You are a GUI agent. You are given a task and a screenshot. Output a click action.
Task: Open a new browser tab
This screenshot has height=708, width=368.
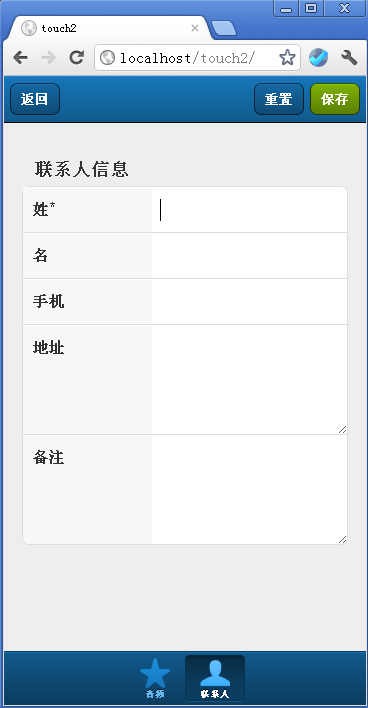[224, 28]
